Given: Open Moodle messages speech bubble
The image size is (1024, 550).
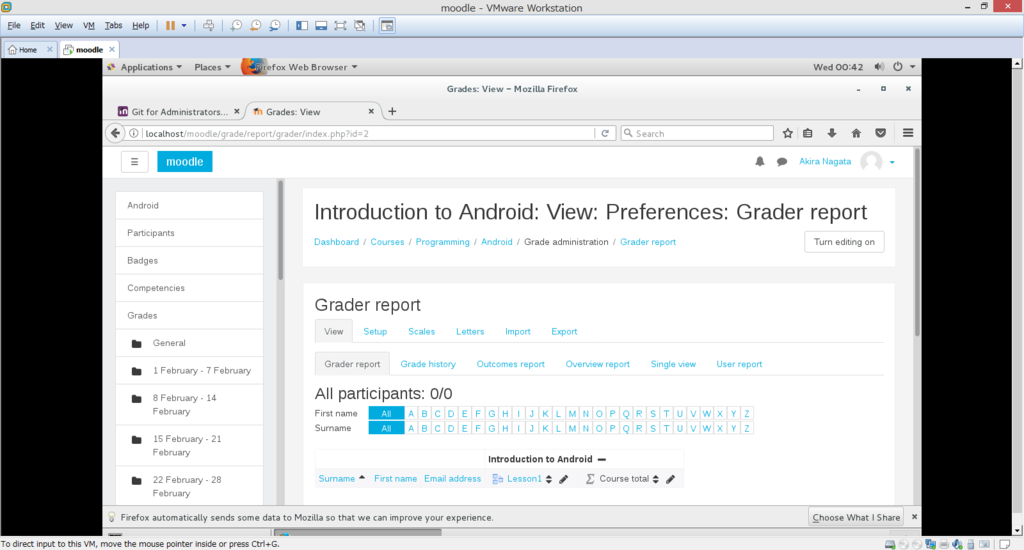Looking at the screenshot, I should click(x=782, y=162).
